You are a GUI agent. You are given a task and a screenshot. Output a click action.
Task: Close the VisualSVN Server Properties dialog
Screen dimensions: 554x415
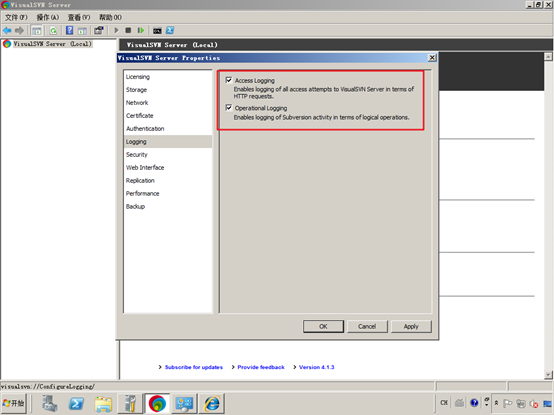pos(432,58)
